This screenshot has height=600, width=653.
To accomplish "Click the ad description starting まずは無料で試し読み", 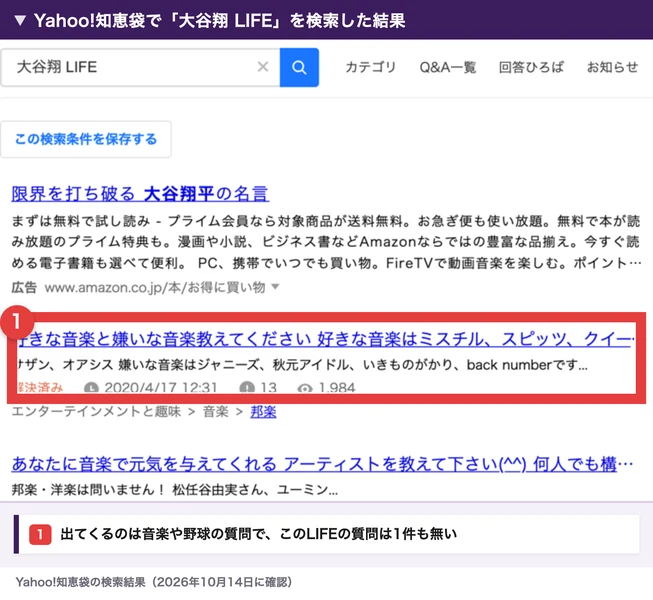I will [x=326, y=242].
